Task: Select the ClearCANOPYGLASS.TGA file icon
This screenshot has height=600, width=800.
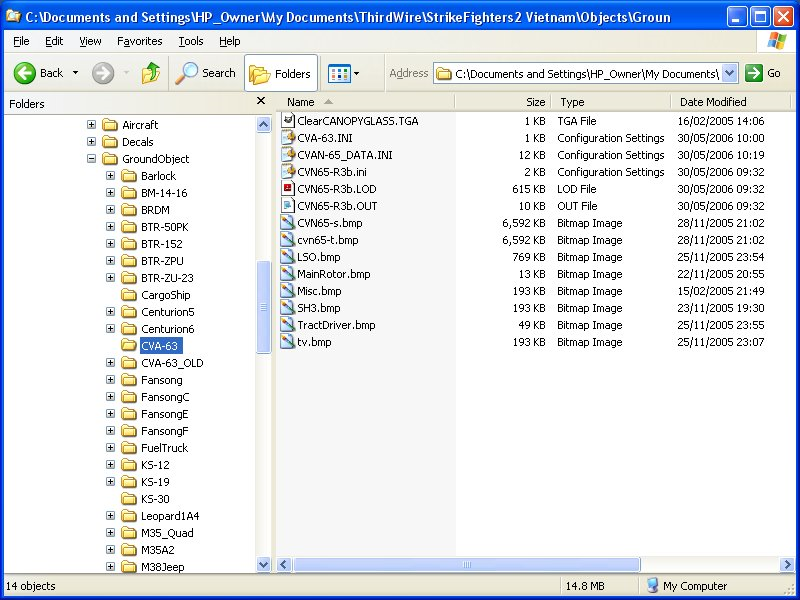Action: pyautogui.click(x=288, y=121)
